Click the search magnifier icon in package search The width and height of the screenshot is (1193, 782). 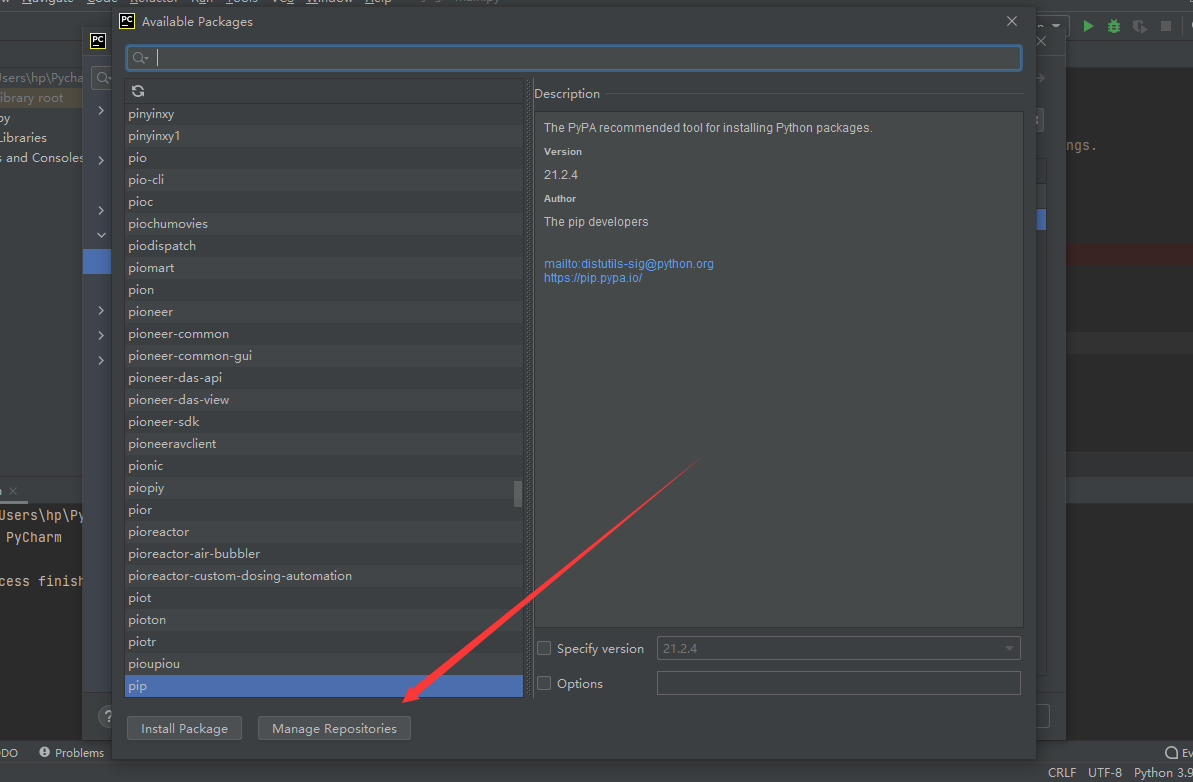(140, 59)
